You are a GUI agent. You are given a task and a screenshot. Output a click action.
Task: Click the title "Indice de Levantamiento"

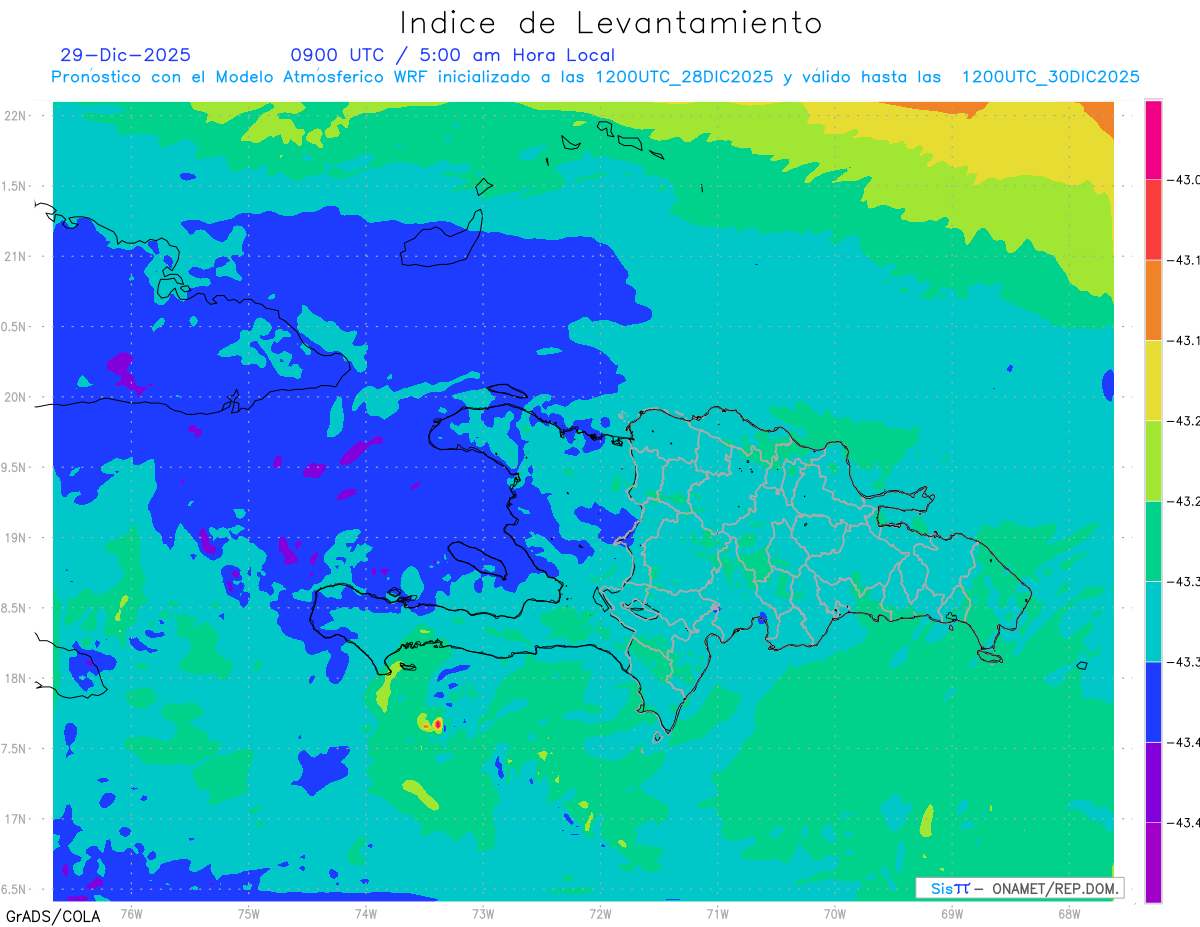(611, 23)
